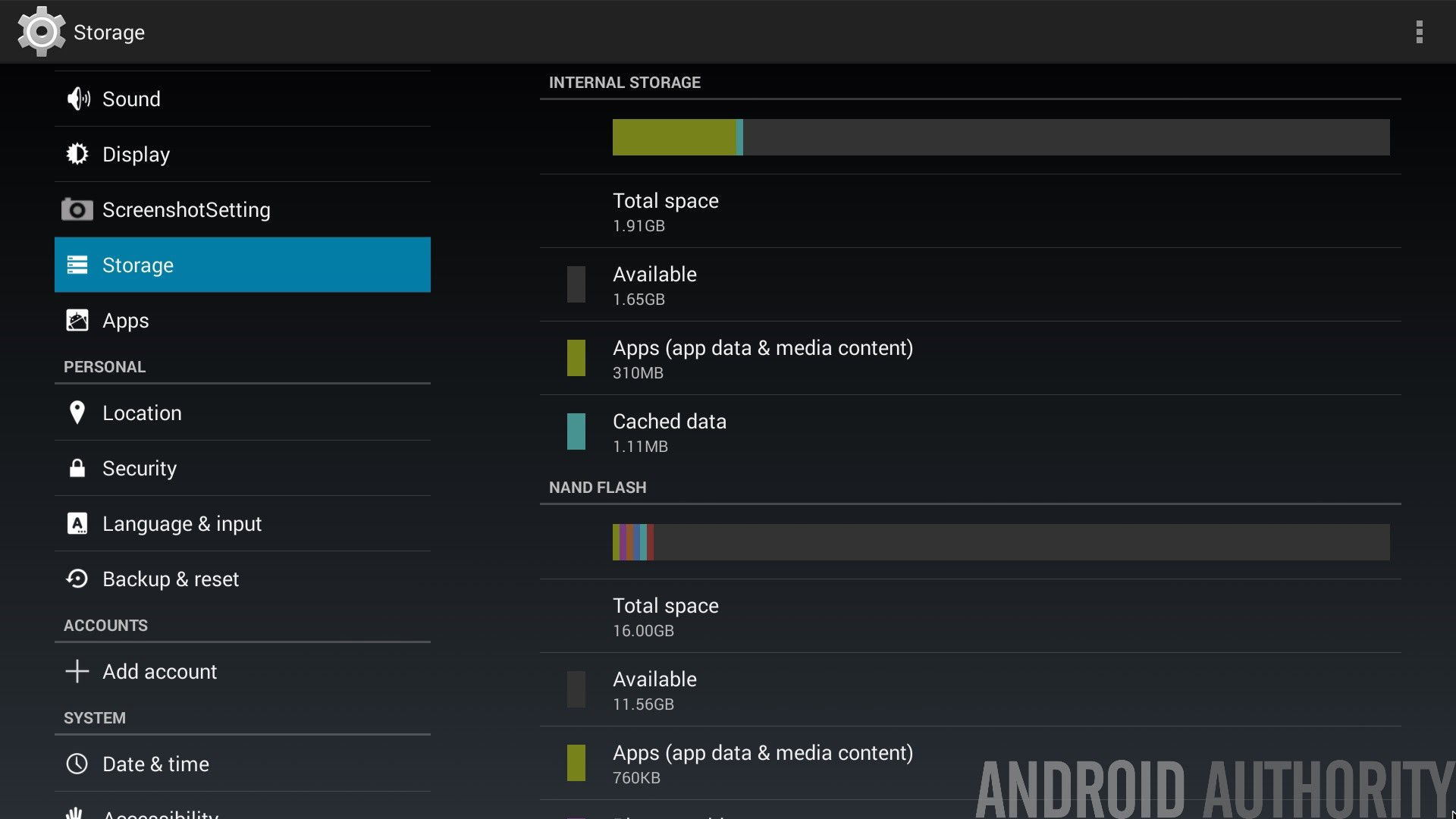Image resolution: width=1456 pixels, height=819 pixels.
Task: Tap Add account option
Action: [x=159, y=672]
